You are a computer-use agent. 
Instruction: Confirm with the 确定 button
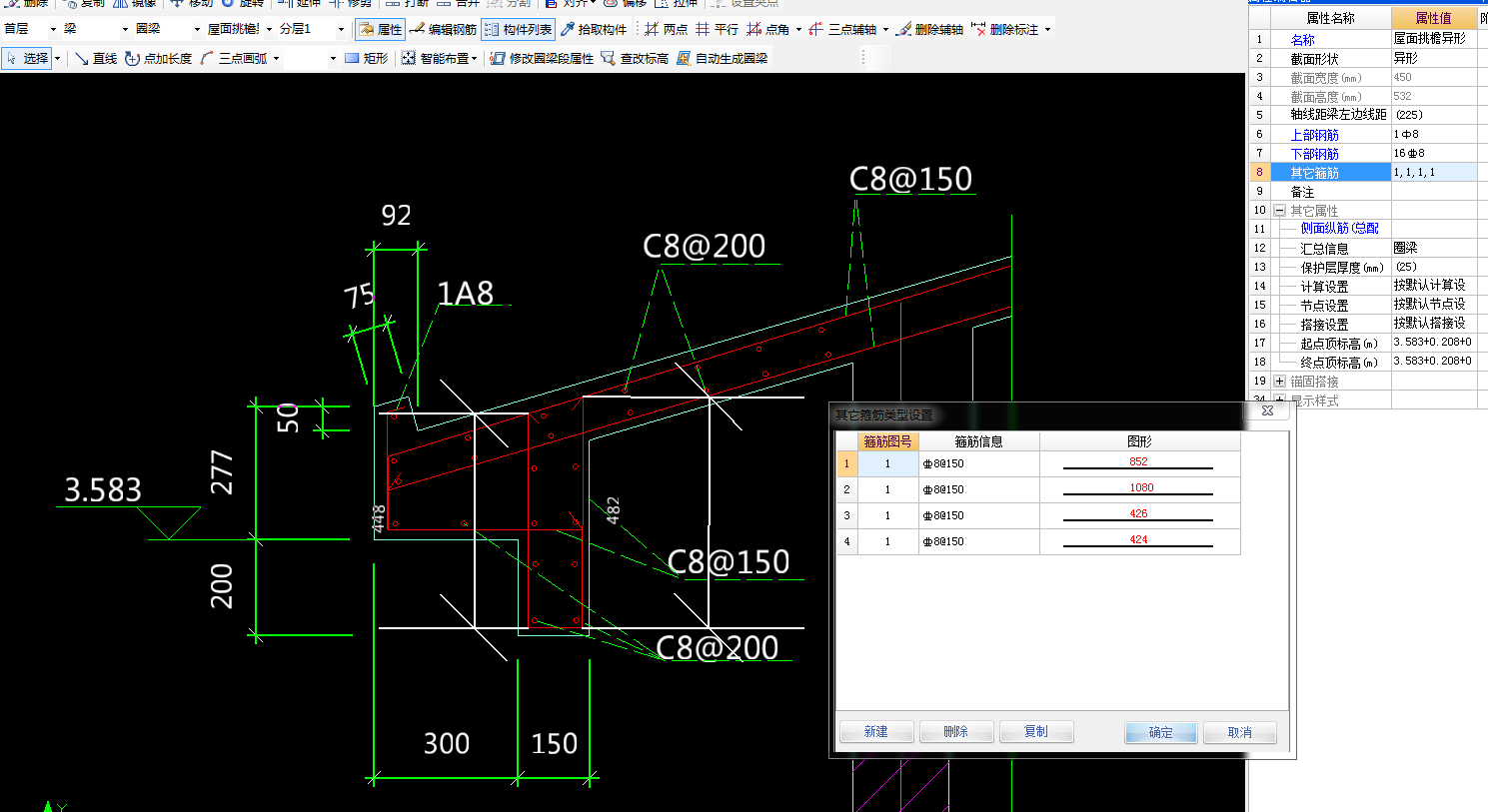point(1161,733)
